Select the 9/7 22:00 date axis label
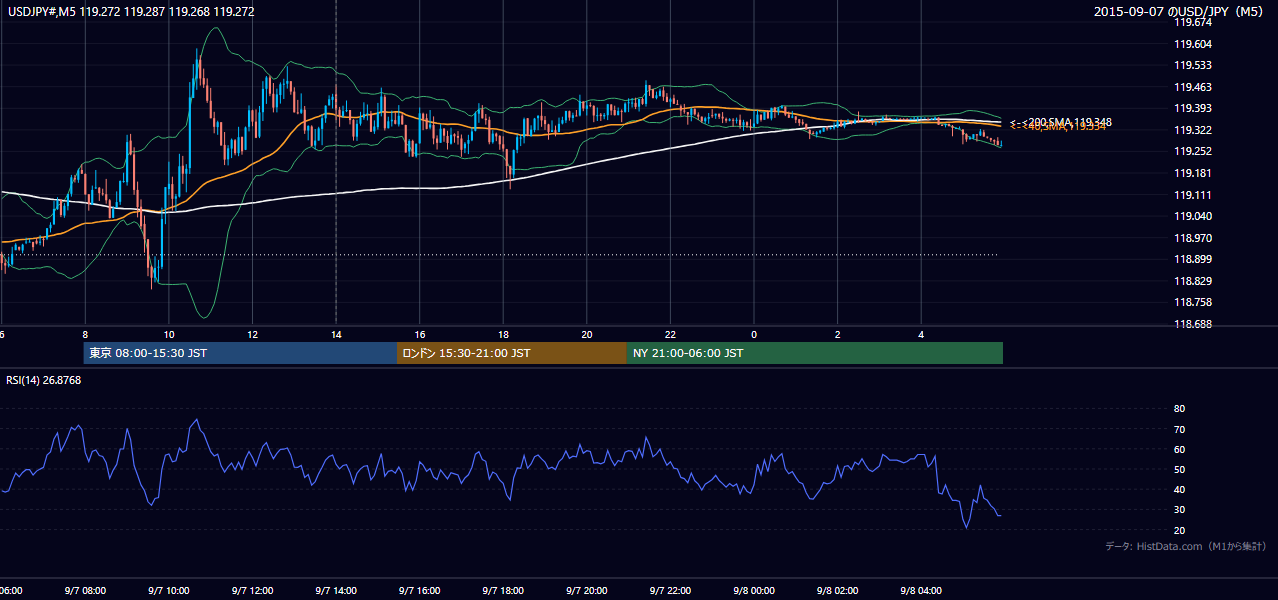 click(670, 591)
